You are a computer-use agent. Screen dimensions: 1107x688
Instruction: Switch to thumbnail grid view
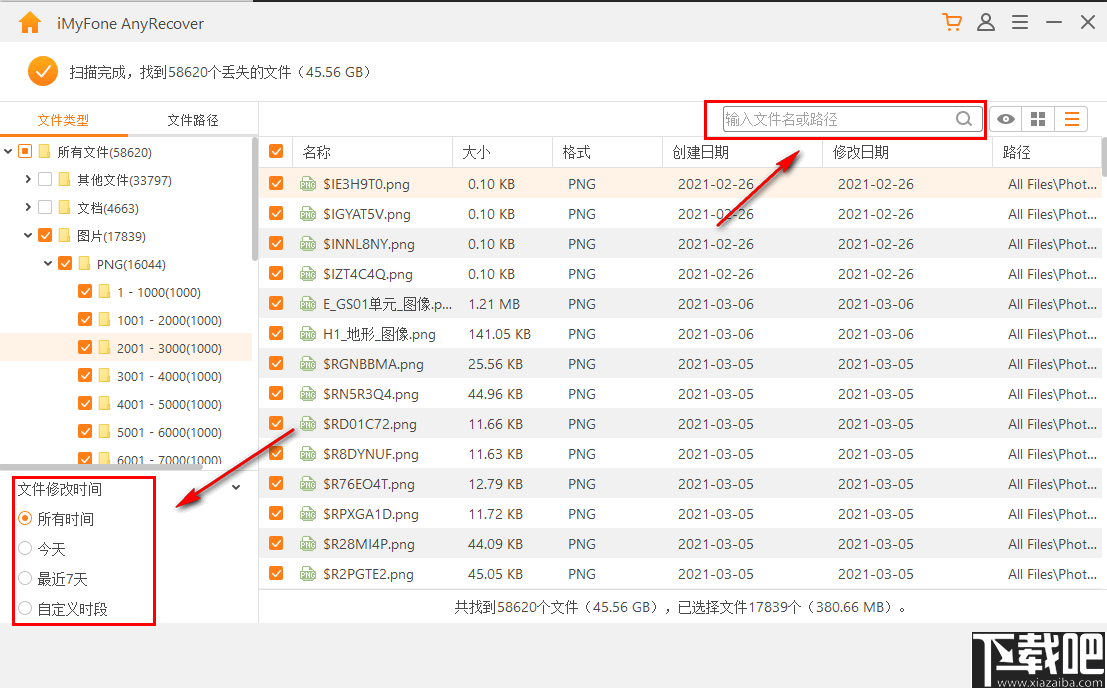(x=1038, y=119)
